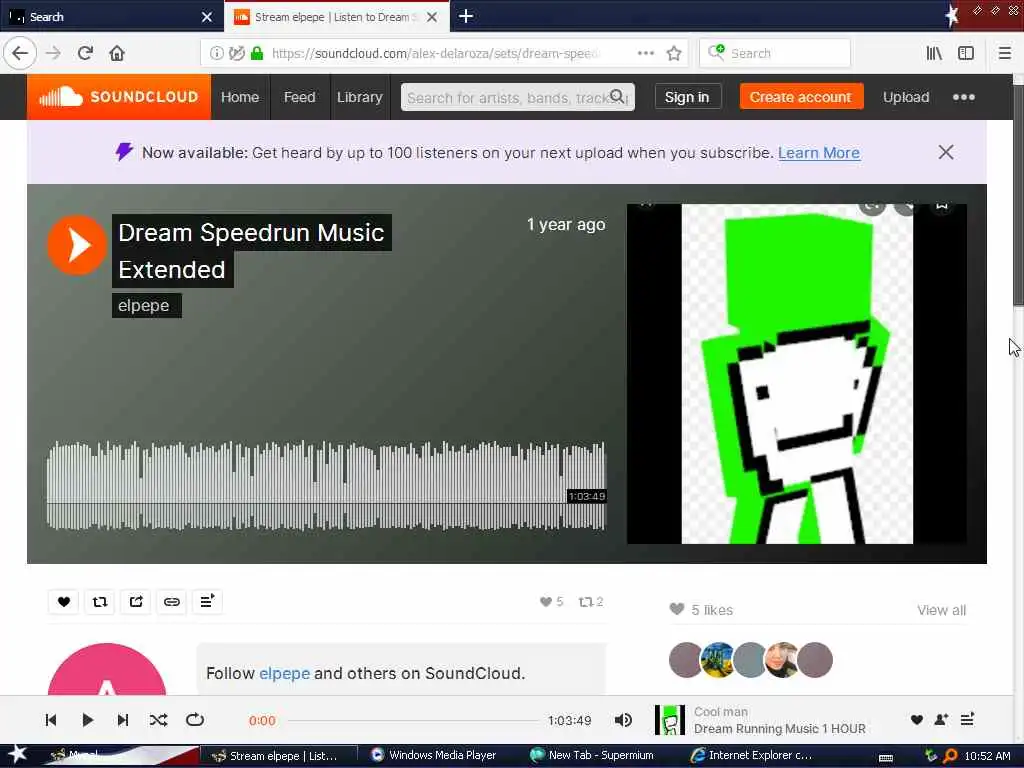1024x768 pixels.
Task: Click the SoundCloud logo
Action: pyautogui.click(x=119, y=97)
